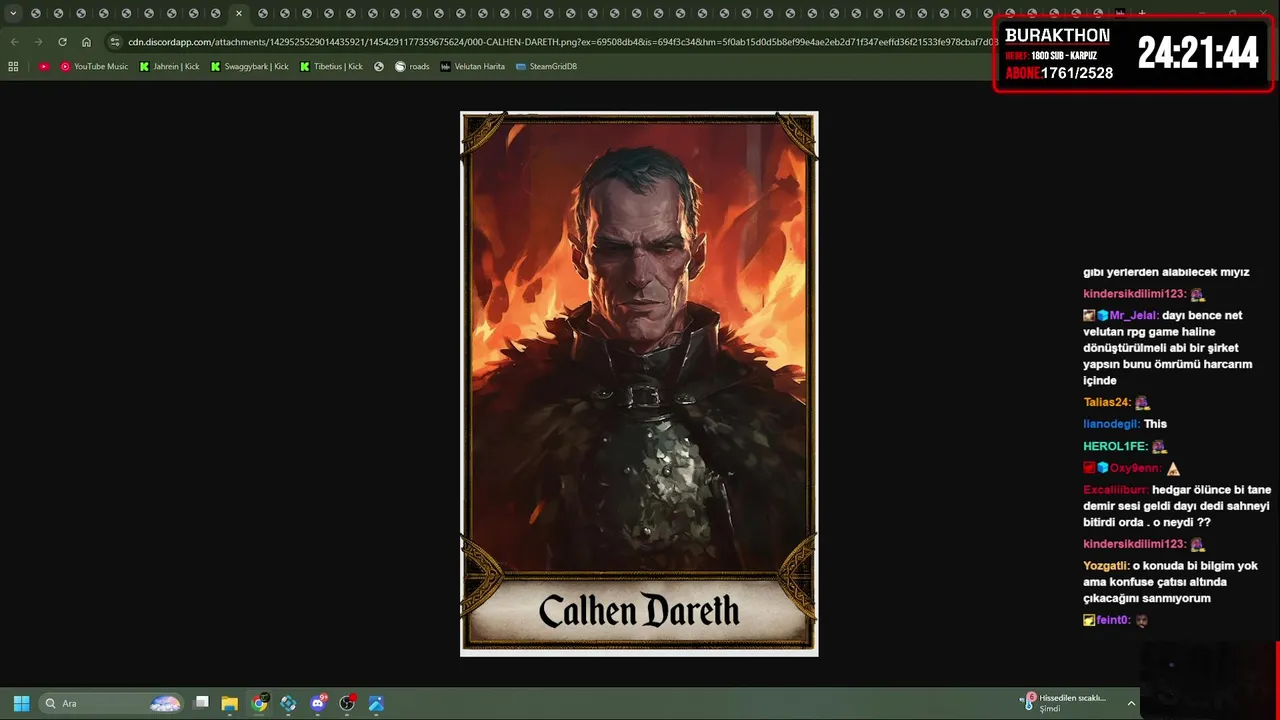Open the Jahrein | Kick bookmark
The width and height of the screenshot is (1280, 720).
[169, 66]
